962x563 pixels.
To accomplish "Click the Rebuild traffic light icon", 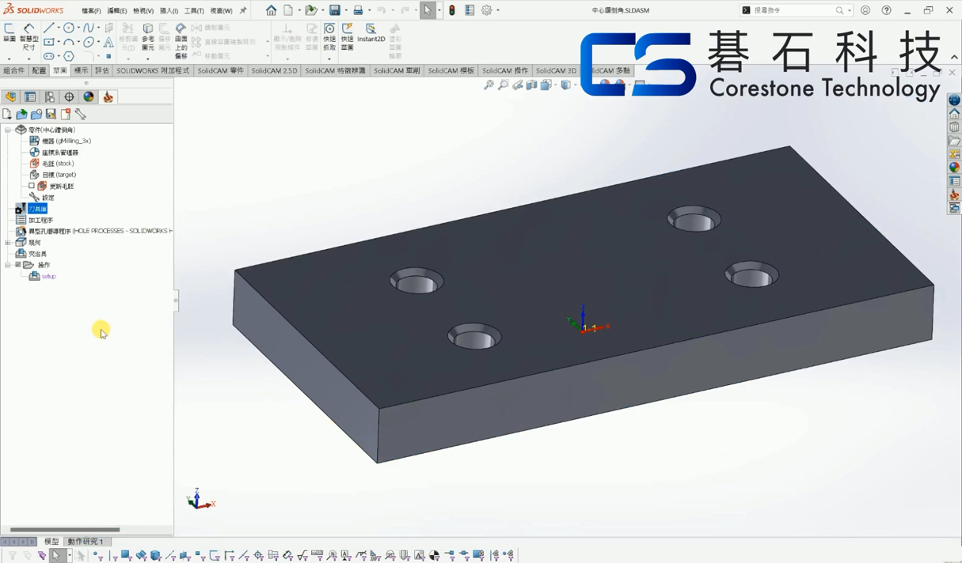I will click(452, 10).
